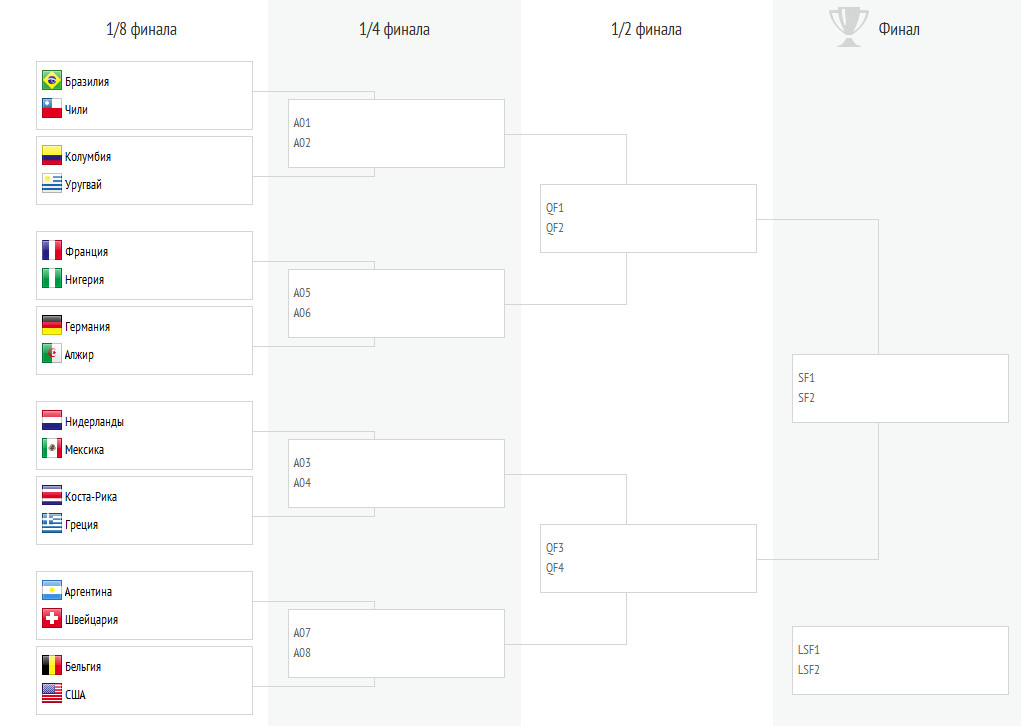This screenshot has width=1021, height=726.
Task: Select the USA flag icon
Action: (51, 693)
